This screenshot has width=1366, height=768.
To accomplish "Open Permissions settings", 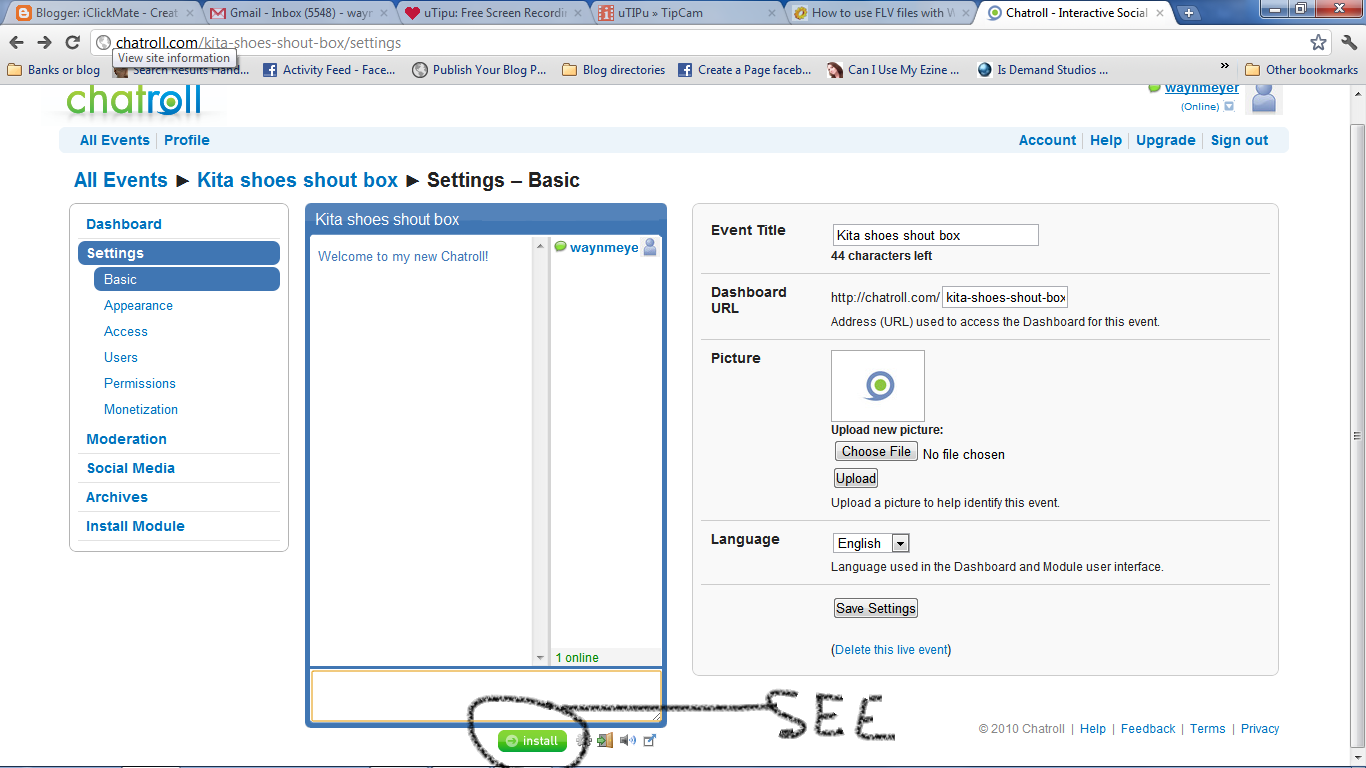I will click(140, 383).
